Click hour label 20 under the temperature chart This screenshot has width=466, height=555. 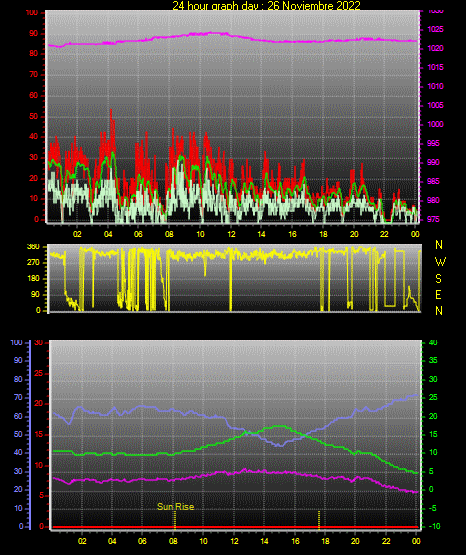pos(355,541)
